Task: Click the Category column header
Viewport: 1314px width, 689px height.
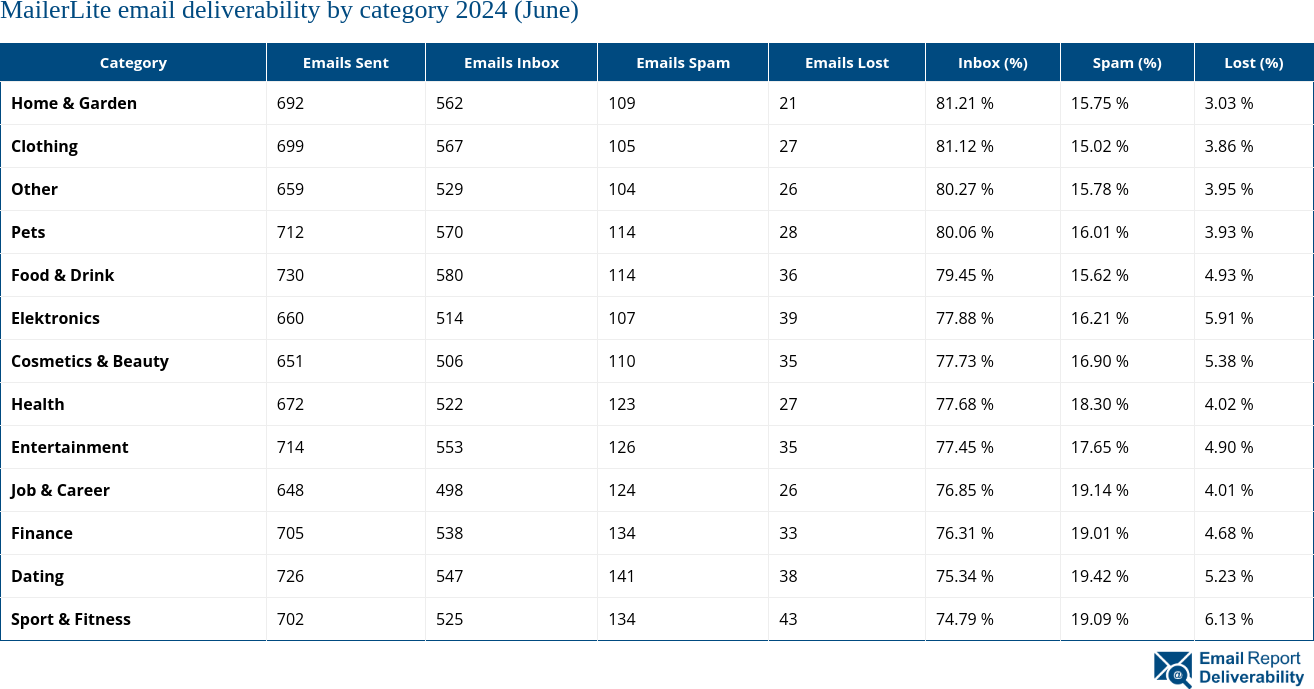Action: 133,62
